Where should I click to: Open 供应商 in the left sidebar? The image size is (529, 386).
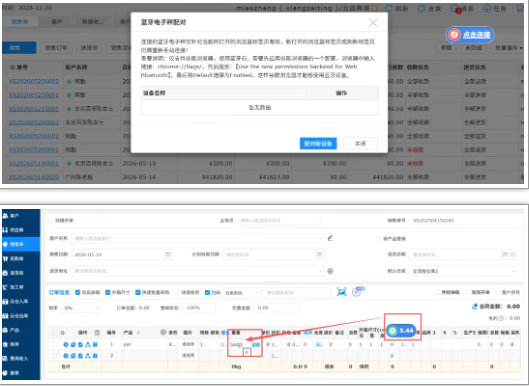pos(20,230)
